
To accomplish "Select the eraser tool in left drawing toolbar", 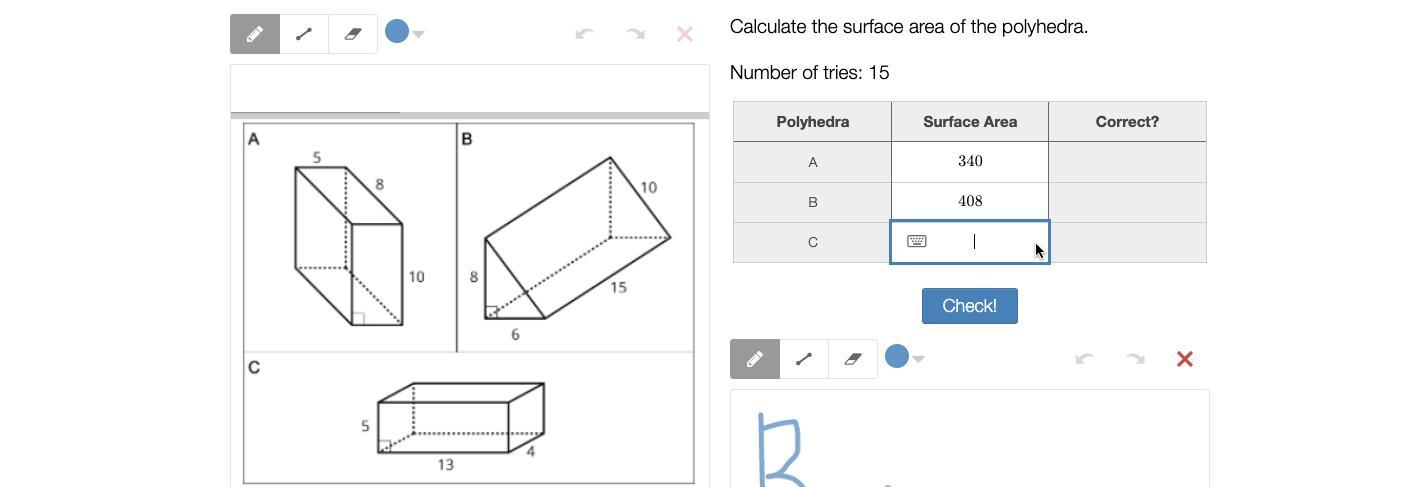I will click(353, 34).
